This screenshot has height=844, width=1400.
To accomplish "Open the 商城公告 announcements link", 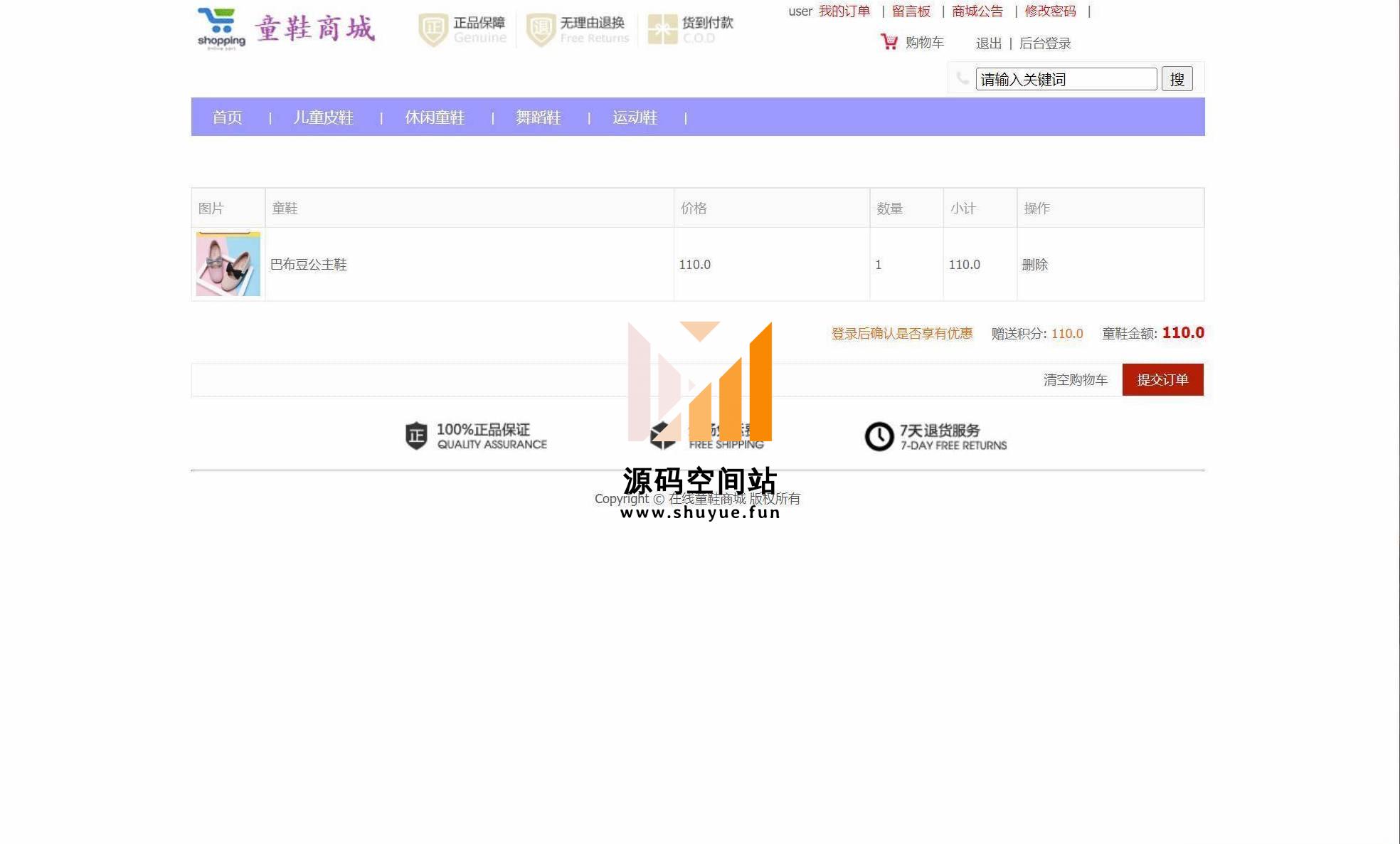I will (977, 11).
